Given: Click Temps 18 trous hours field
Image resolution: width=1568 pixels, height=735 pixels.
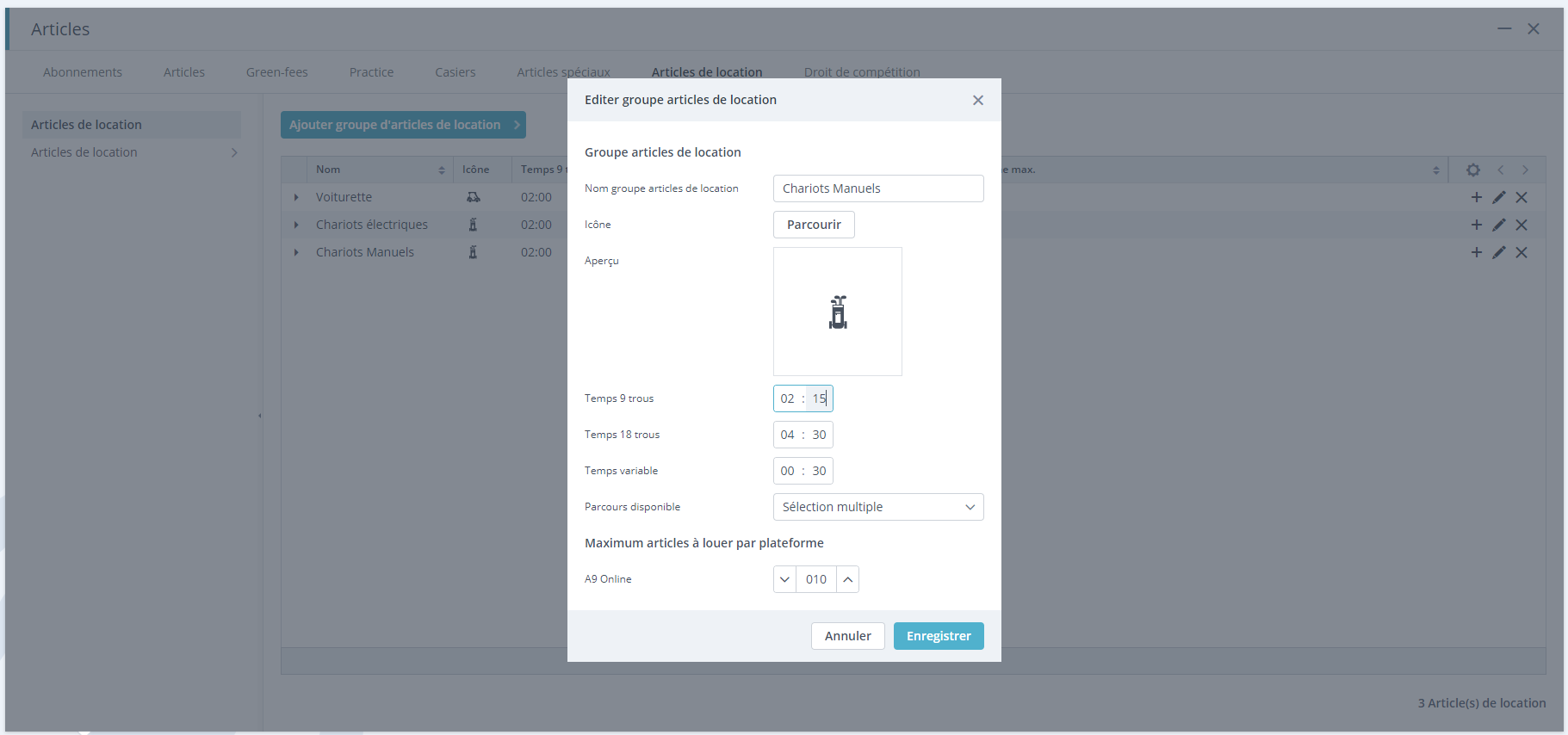Looking at the screenshot, I should click(x=787, y=435).
